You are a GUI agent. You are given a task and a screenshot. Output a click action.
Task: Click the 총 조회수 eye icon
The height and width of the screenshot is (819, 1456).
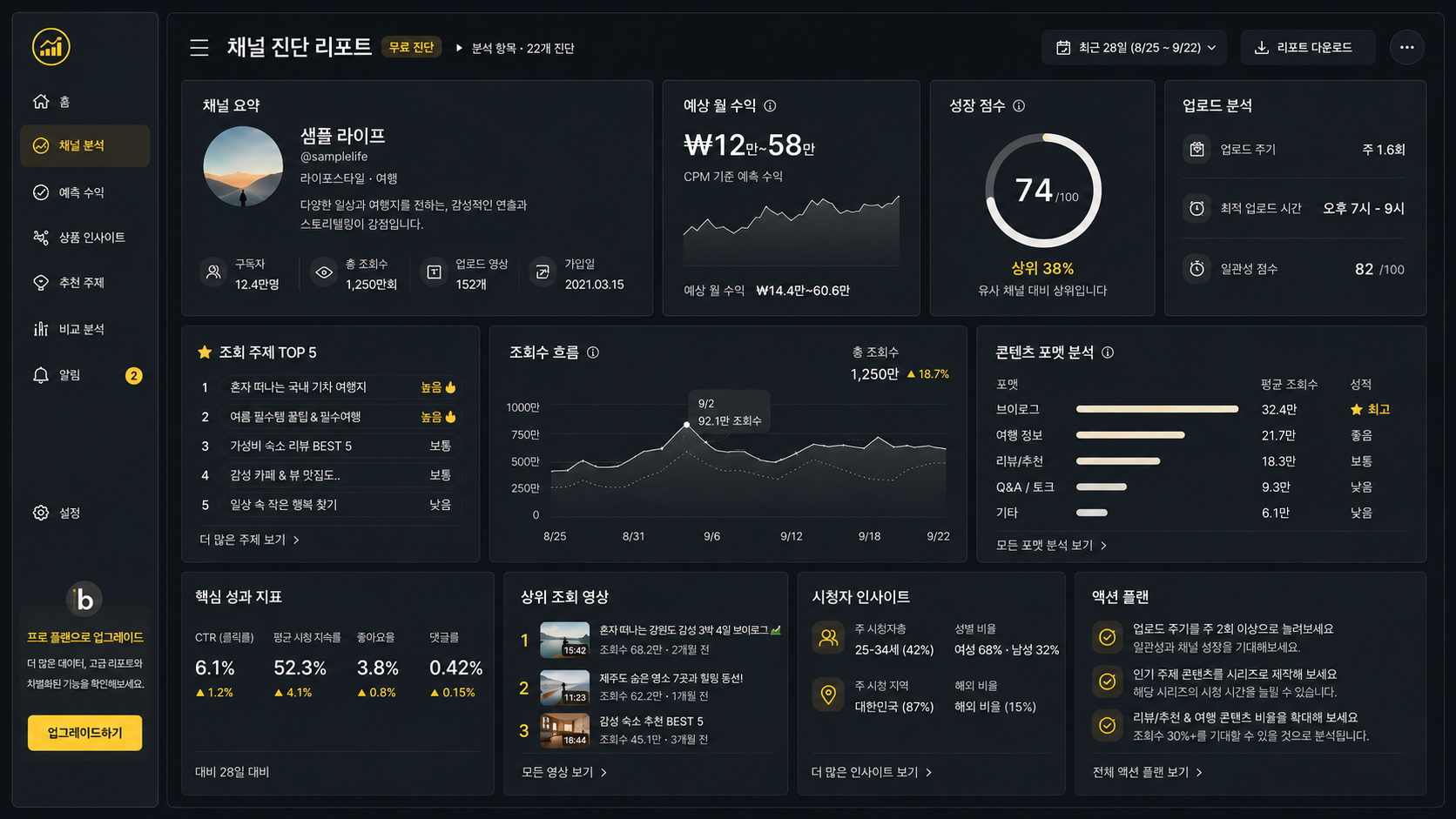[324, 272]
